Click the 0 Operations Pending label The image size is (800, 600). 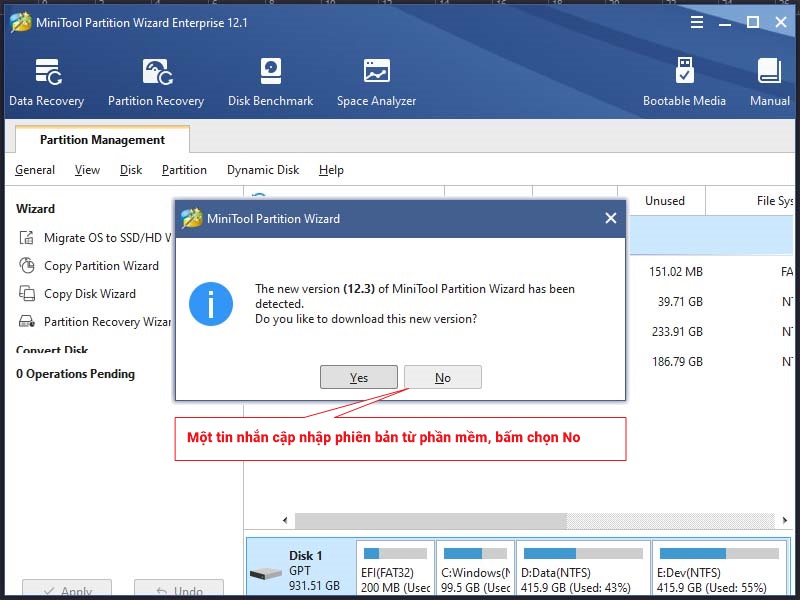[x=76, y=374]
